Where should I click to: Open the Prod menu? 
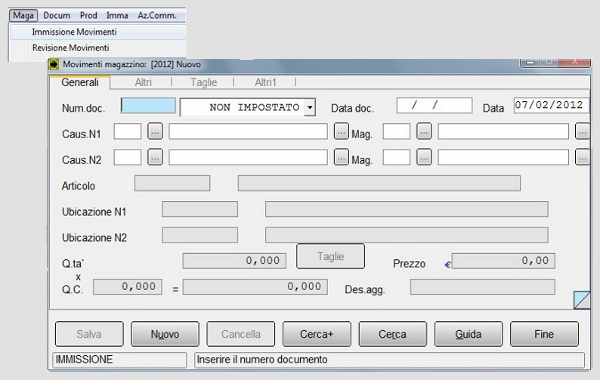88,16
